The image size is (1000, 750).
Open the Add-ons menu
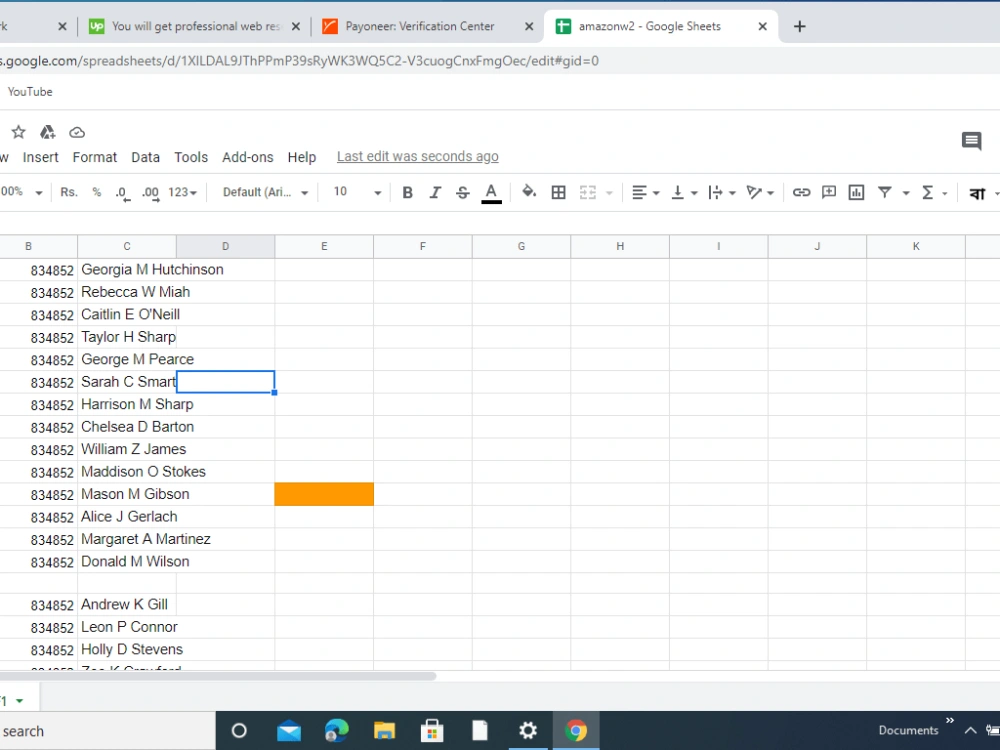(247, 157)
